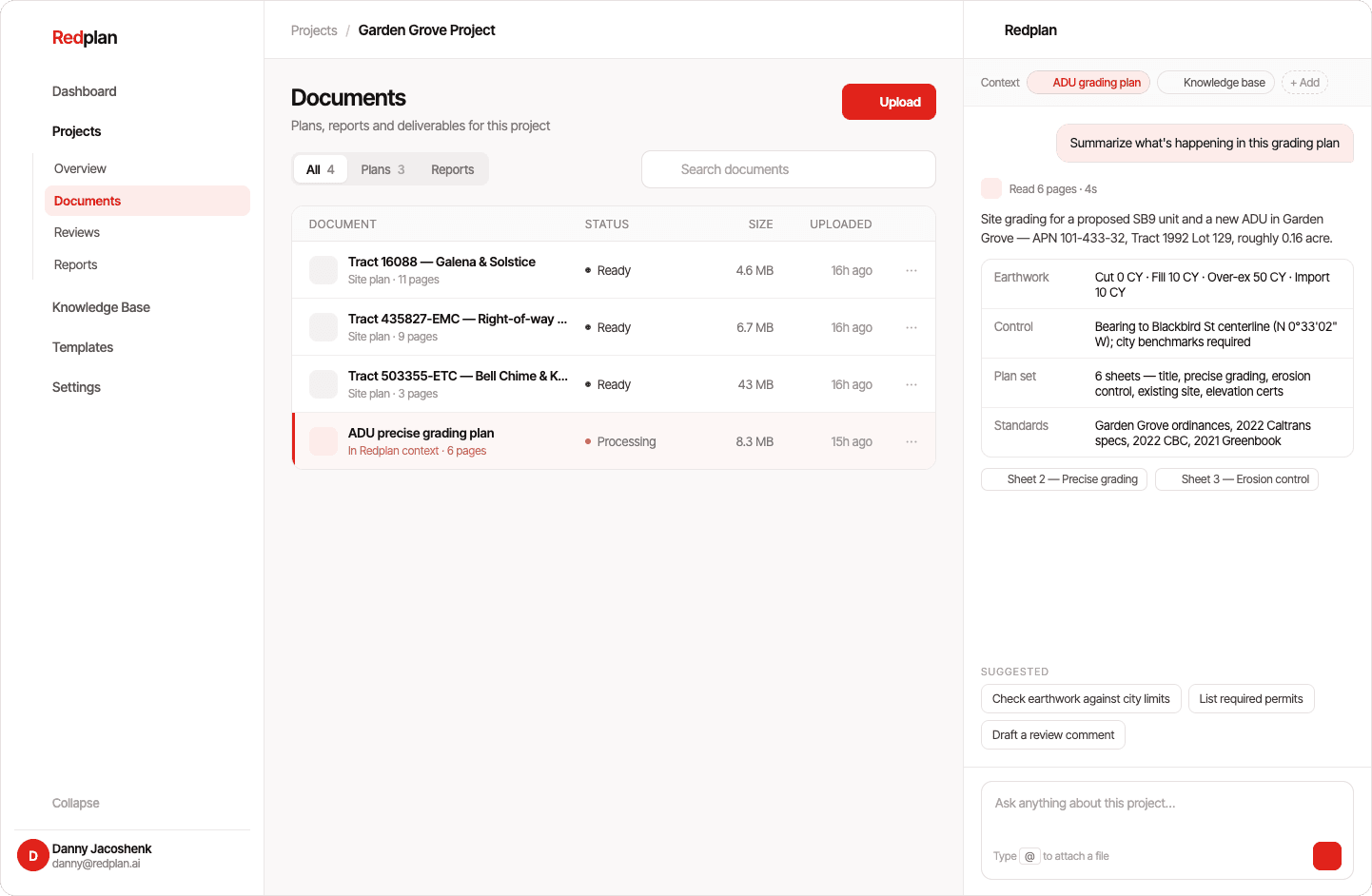
Task: Open Reports under Projects in sidebar
Action: (x=76, y=264)
